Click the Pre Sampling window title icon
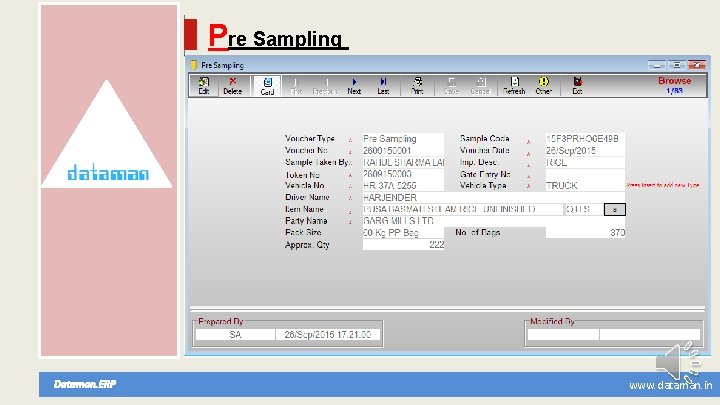720x405 pixels. [x=194, y=65]
